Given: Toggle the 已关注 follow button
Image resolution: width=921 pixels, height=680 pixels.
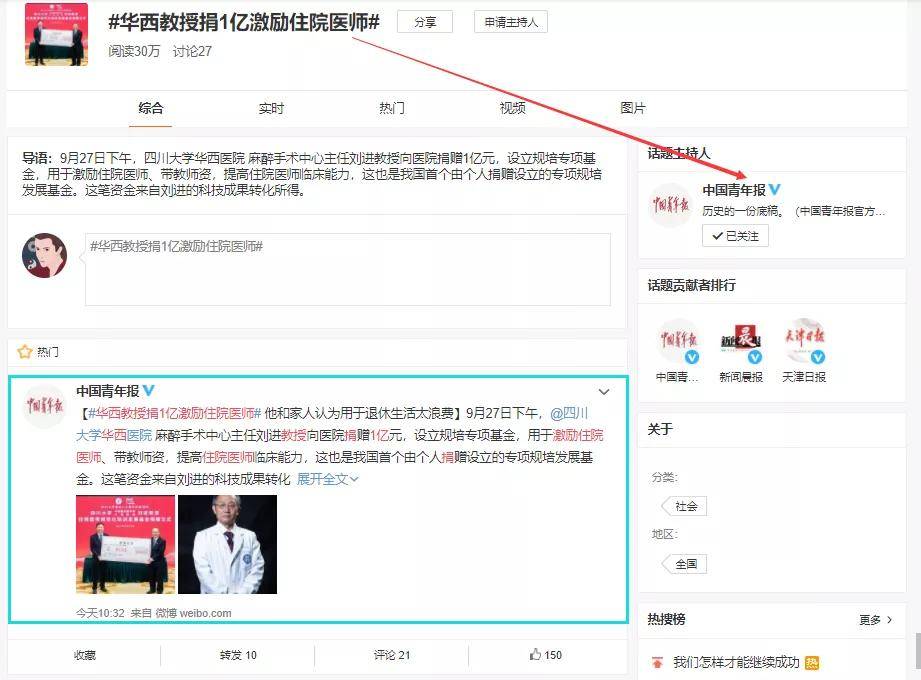Looking at the screenshot, I should (x=735, y=236).
